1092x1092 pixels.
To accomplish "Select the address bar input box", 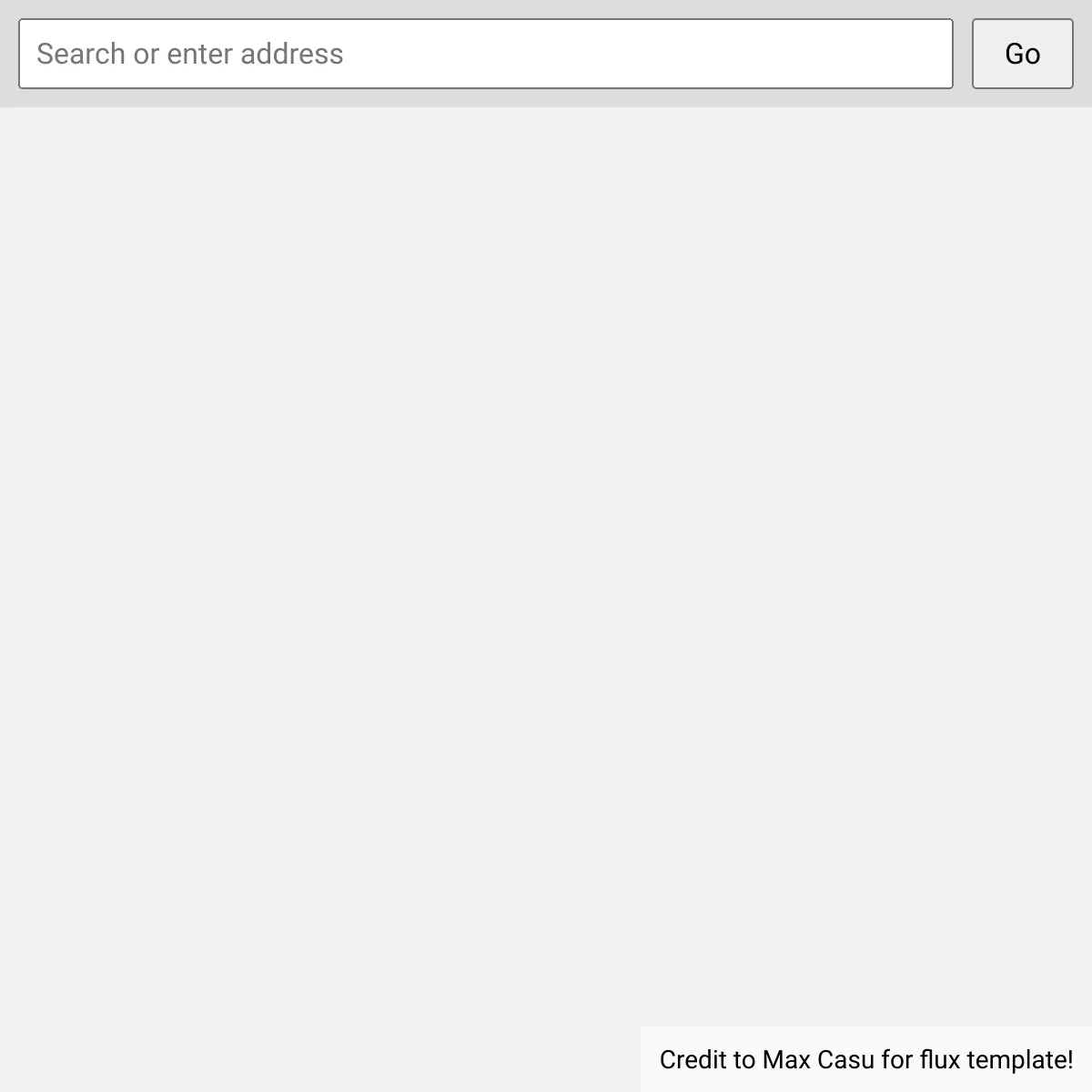I will click(486, 54).
